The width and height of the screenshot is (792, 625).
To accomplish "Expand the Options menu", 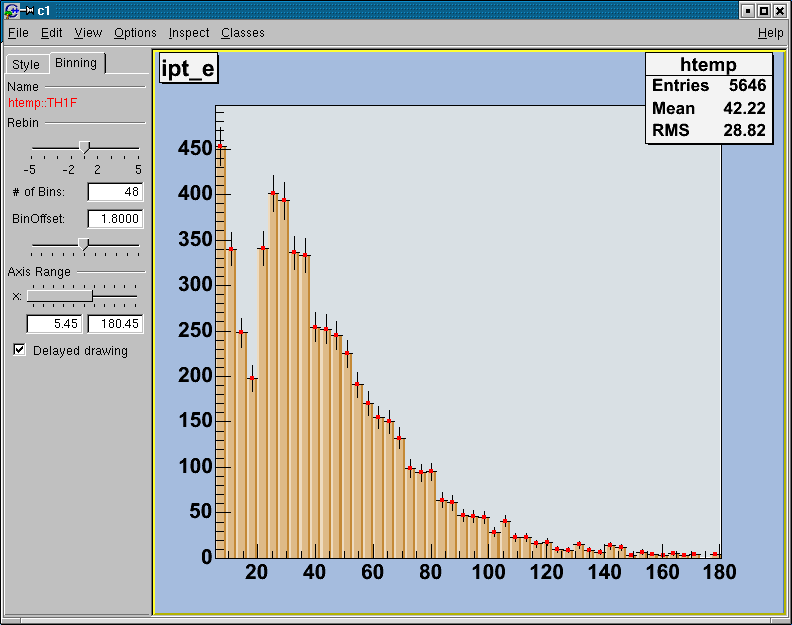I will (x=135, y=33).
